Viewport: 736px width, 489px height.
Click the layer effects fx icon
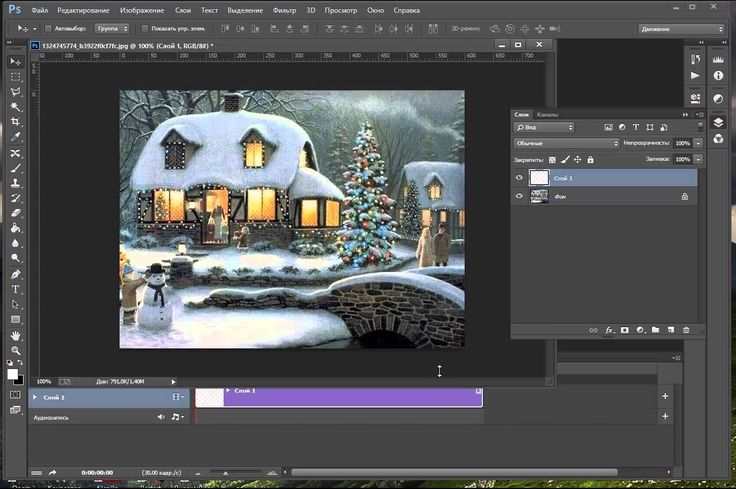609,330
